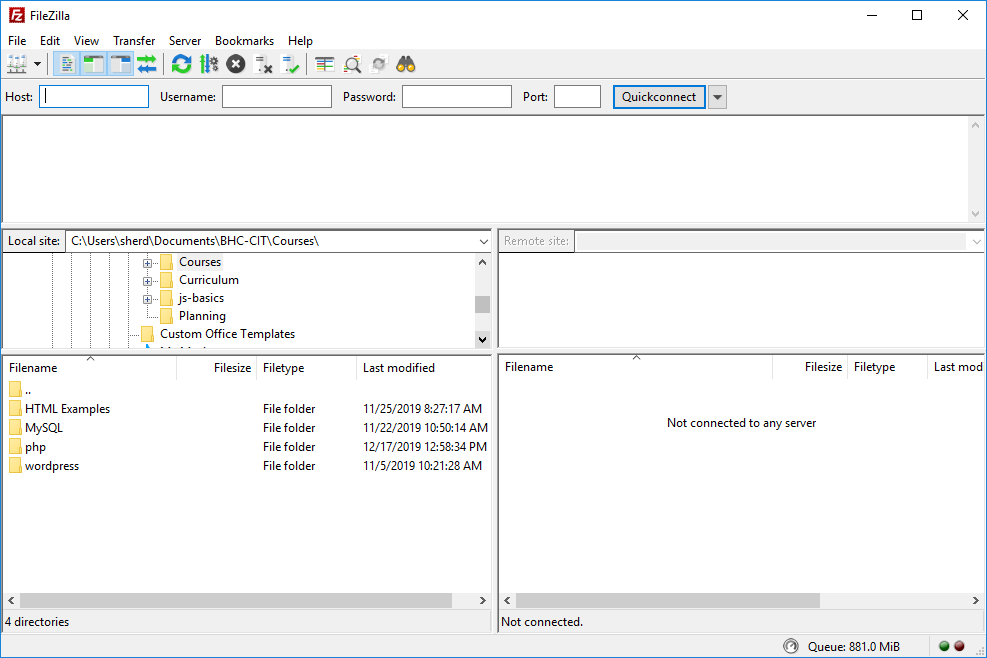Click the red activity LED in status bar
Image resolution: width=987 pixels, height=658 pixels.
coord(959,646)
